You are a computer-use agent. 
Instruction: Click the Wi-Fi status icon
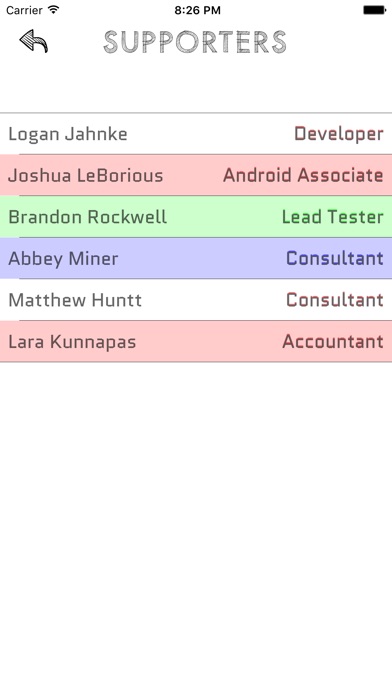pos(54,10)
